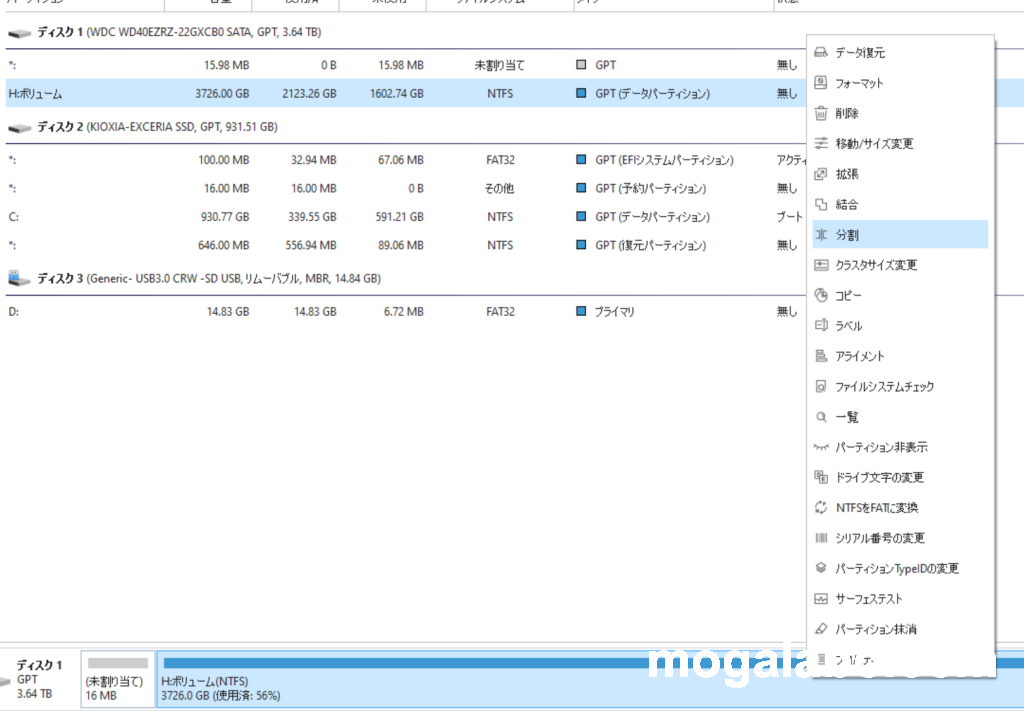The image size is (1024, 711).
Task: Select the D: FAT32 partition row
Action: pyautogui.click(x=400, y=312)
